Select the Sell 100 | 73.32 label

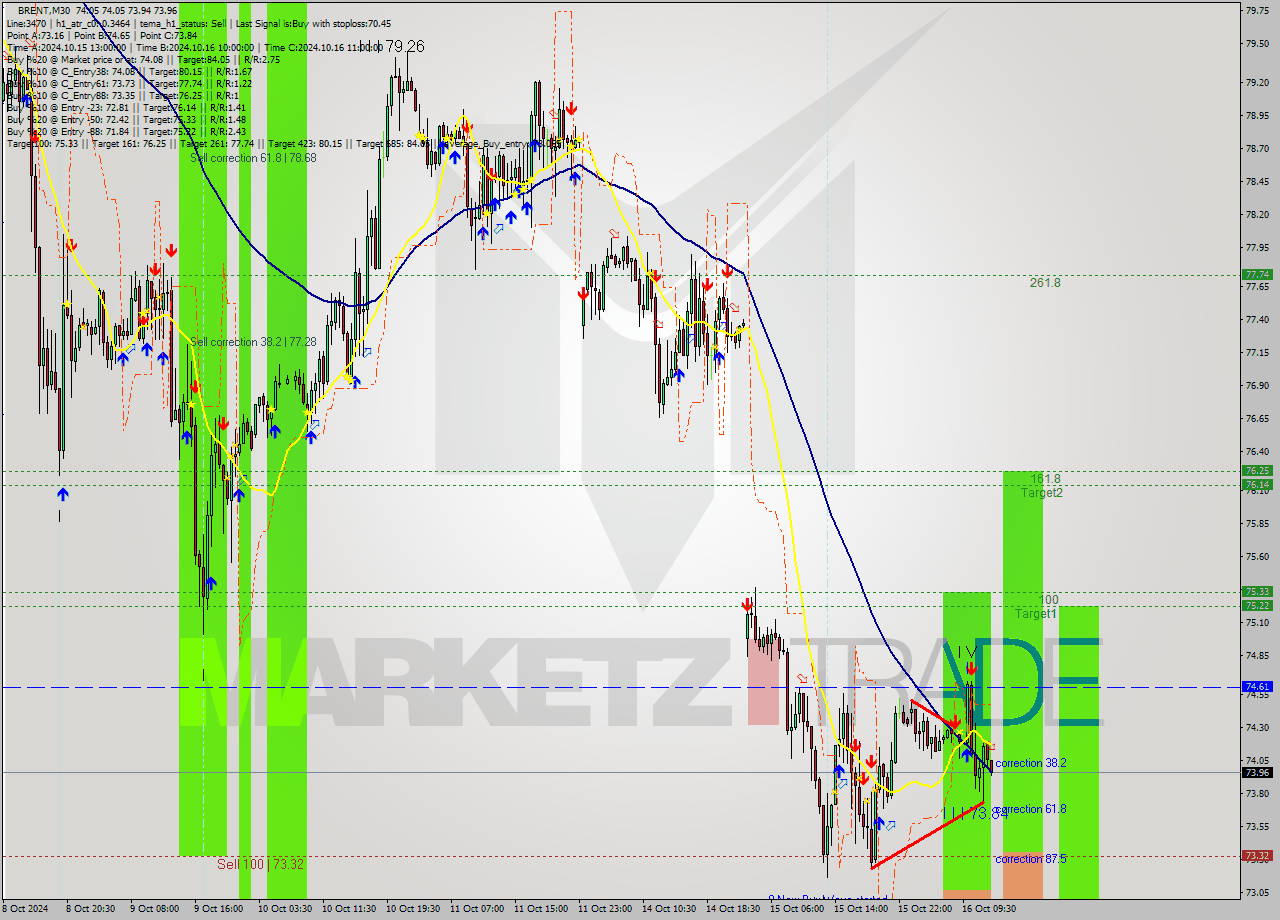(260, 864)
